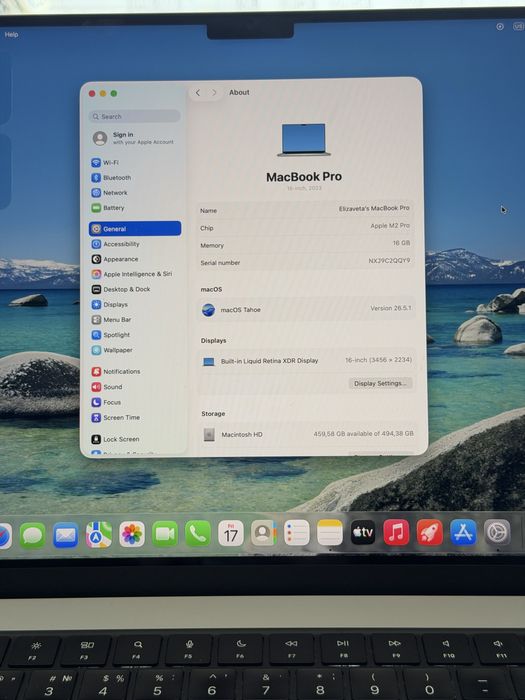Image resolution: width=525 pixels, height=700 pixels.
Task: Open Displays settings in sidebar
Action: (109, 304)
